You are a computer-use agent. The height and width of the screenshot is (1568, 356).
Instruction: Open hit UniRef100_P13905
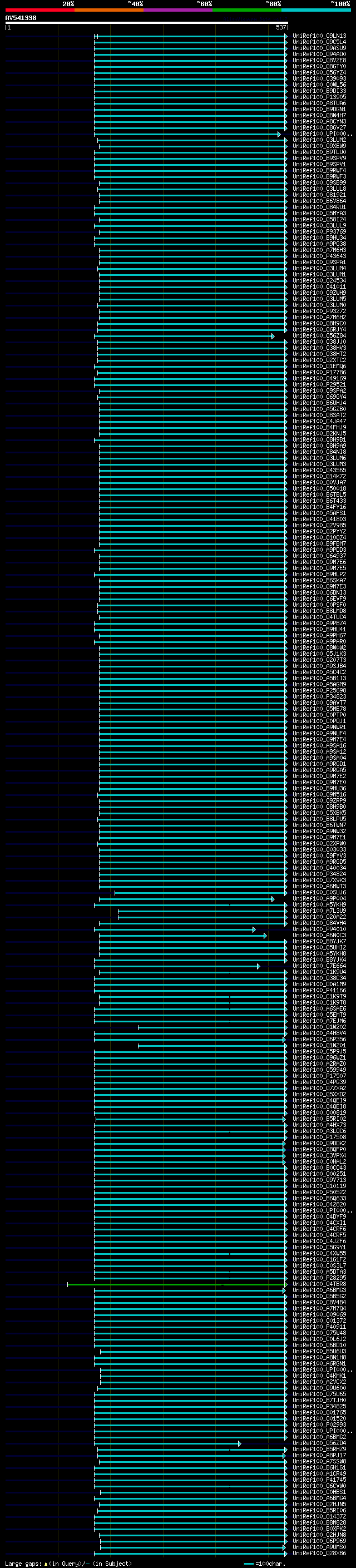pyautogui.click(x=319, y=97)
